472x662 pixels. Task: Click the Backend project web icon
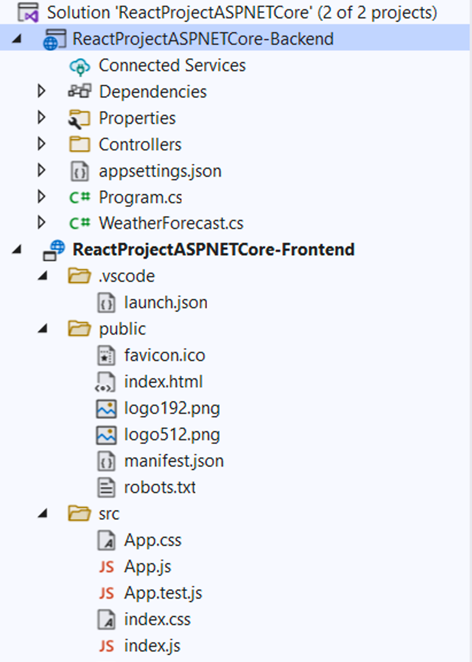tap(54, 39)
